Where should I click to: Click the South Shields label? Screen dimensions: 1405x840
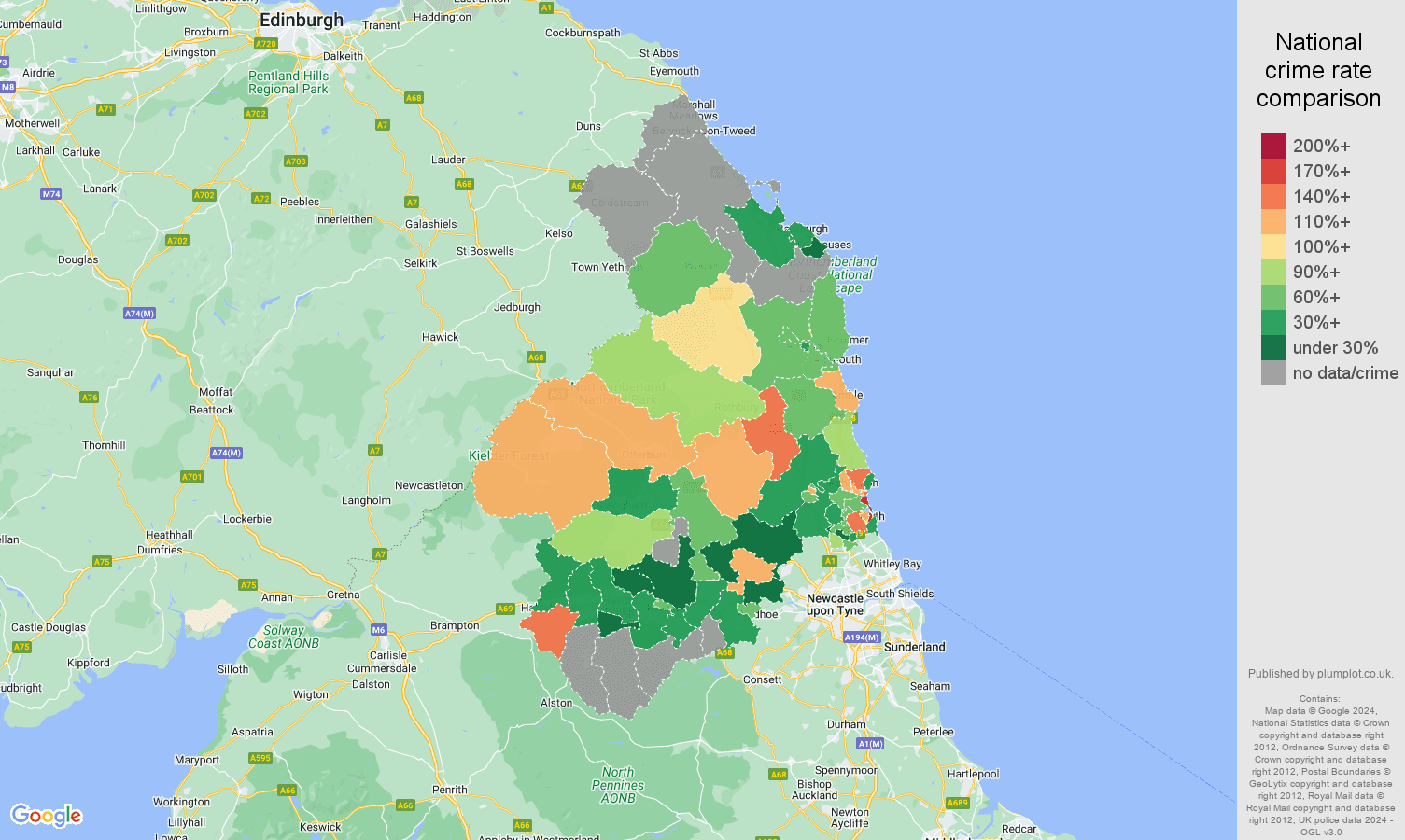(900, 594)
